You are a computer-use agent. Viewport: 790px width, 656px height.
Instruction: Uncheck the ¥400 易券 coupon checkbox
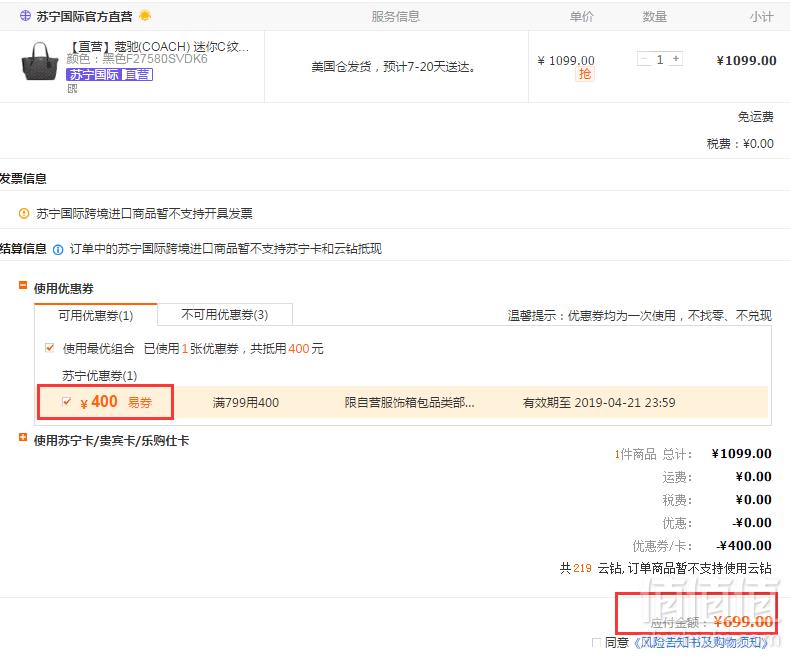[x=66, y=401]
